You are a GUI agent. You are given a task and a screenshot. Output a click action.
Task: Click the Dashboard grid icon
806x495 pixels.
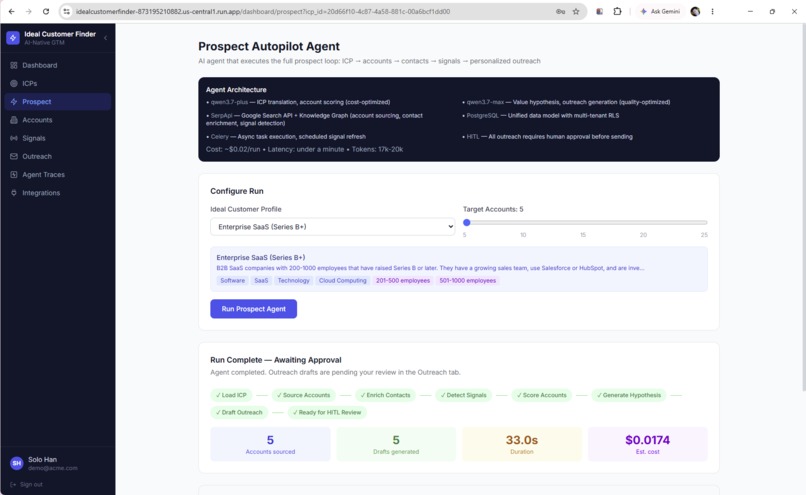pos(14,65)
